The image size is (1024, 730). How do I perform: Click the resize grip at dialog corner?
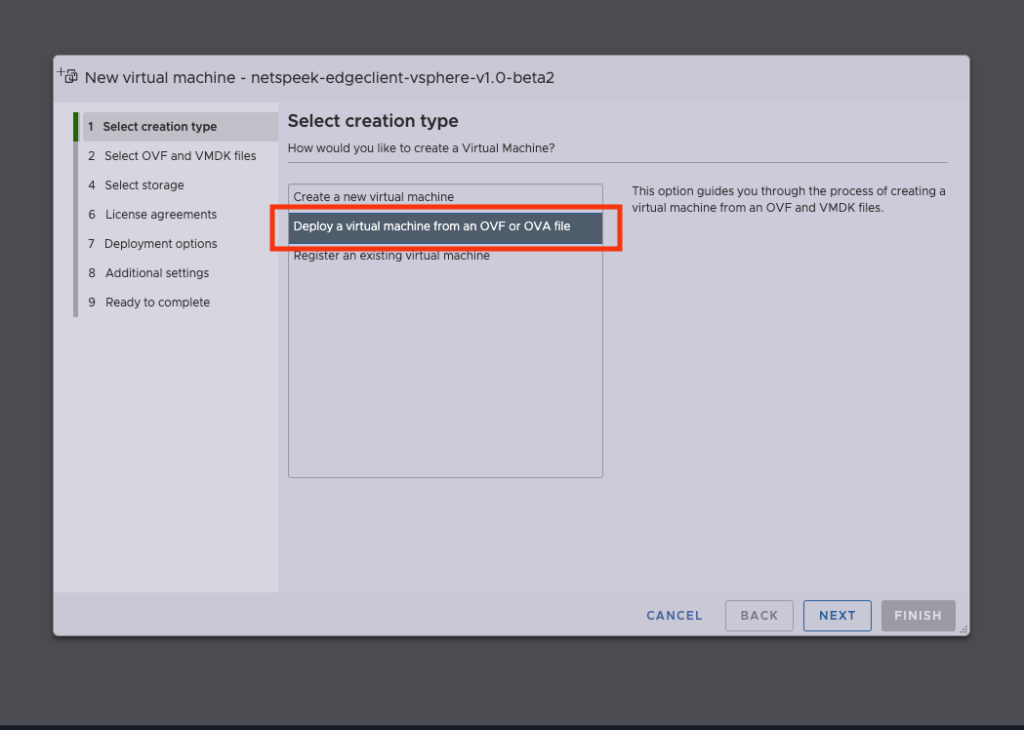[x=963, y=630]
